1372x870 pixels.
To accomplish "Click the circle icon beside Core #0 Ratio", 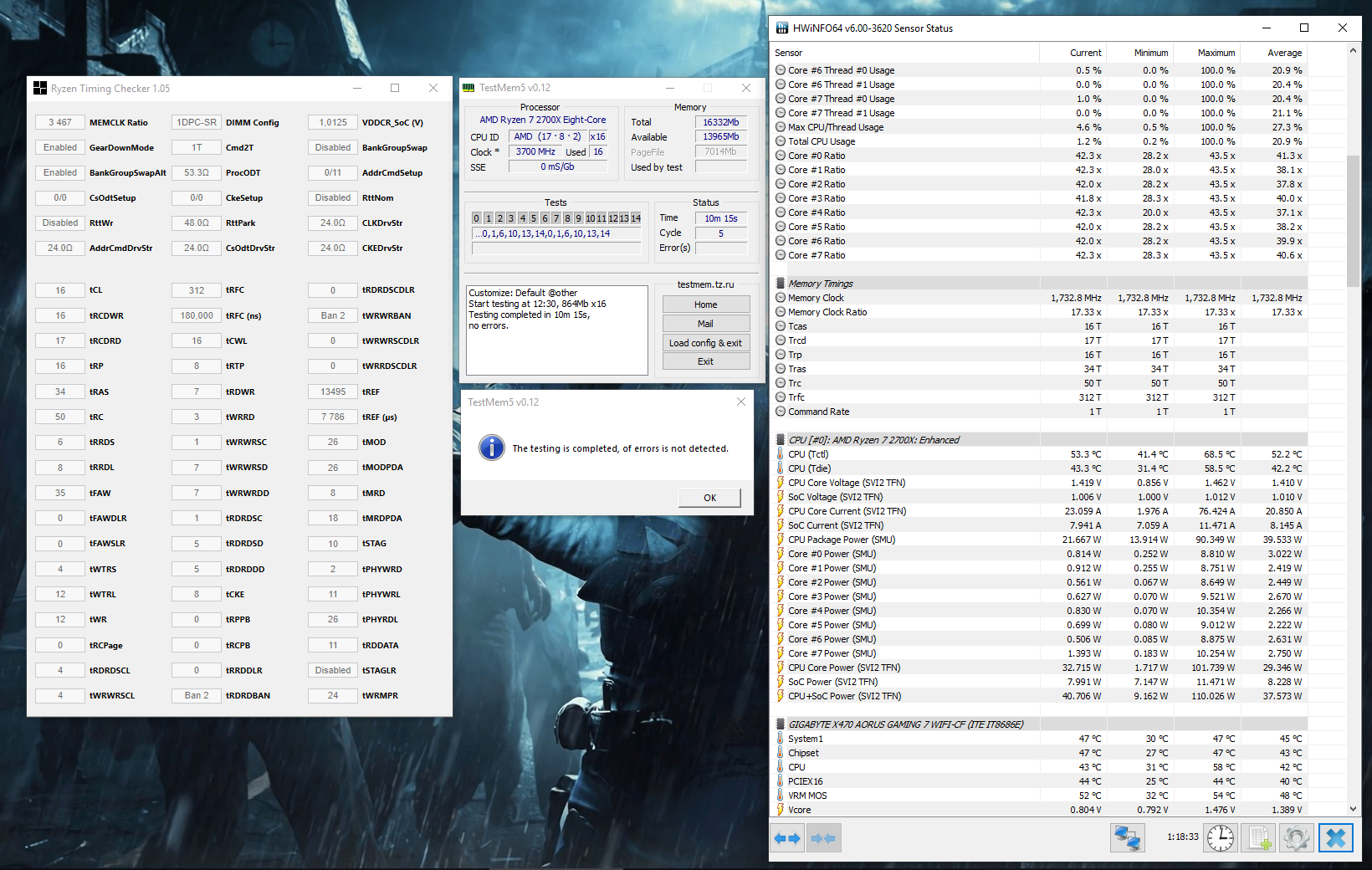I will coord(781,156).
